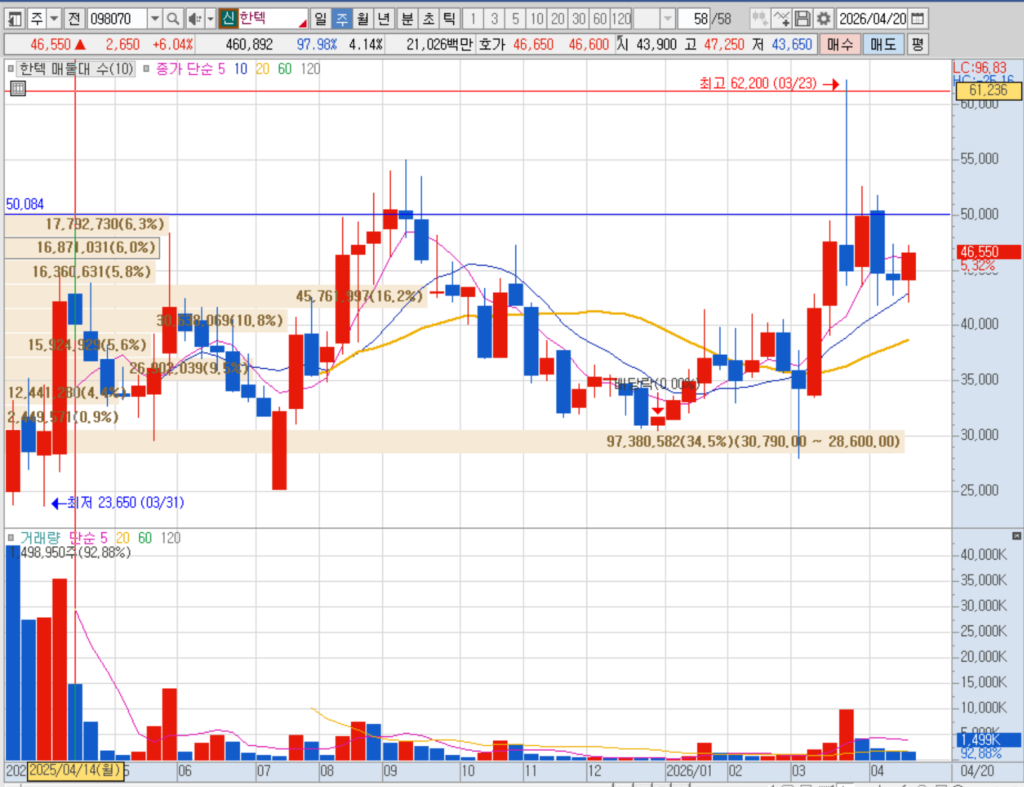Select the 일 daily period tab
Screen dimensions: 1024x787
[320, 18]
